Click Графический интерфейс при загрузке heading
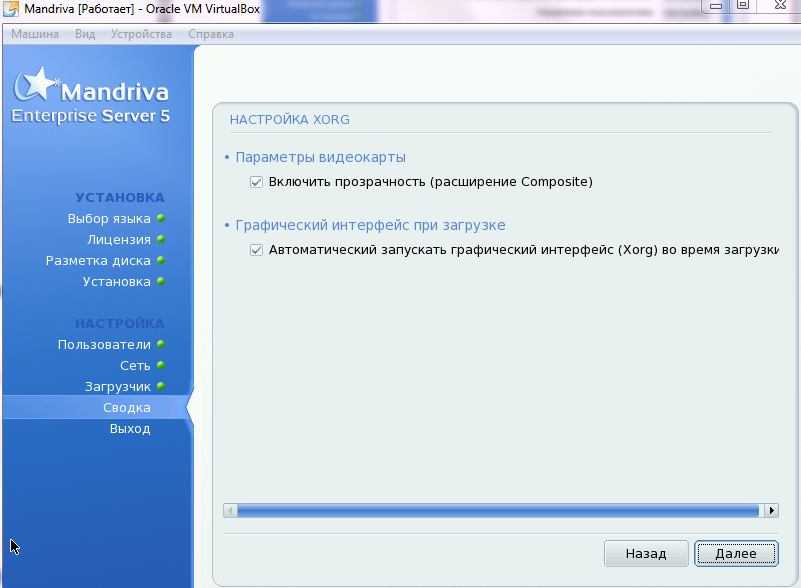This screenshot has height=588, width=801. (370, 225)
